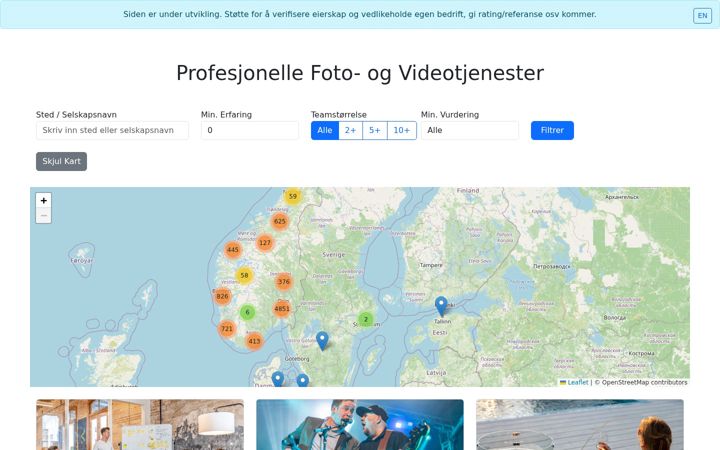Click the blue pin near Tallinn

click(x=441, y=306)
